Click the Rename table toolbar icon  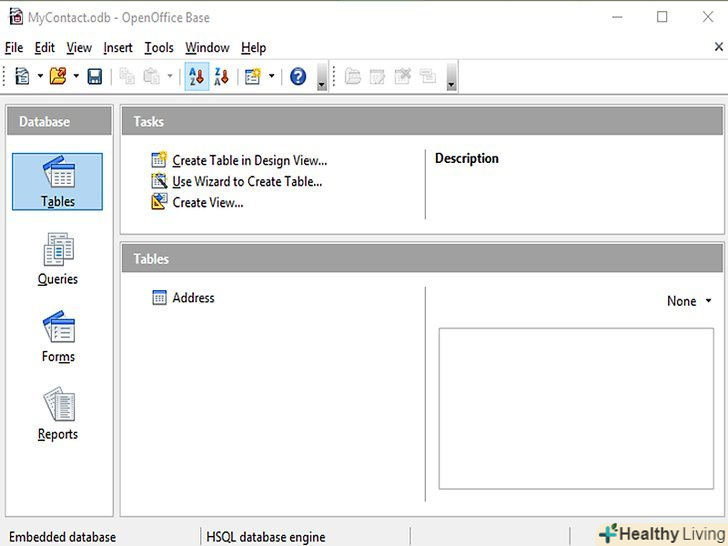pyautogui.click(x=428, y=76)
